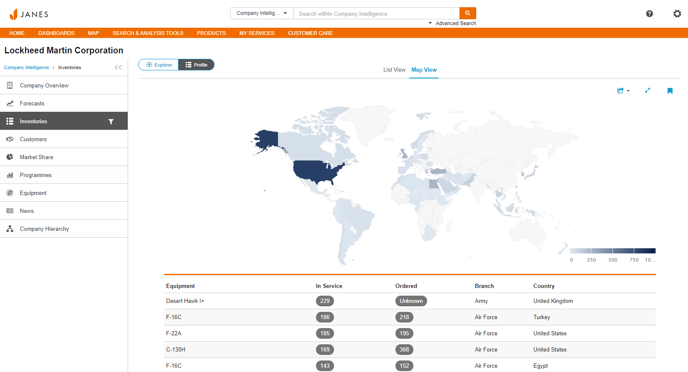
Task: Click the Janes logo
Action: (x=29, y=14)
